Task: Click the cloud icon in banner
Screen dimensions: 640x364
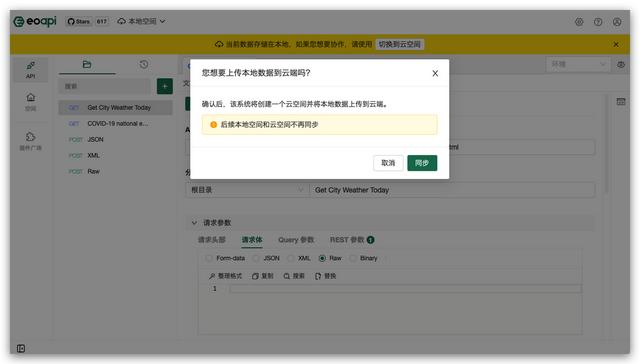Action: 219,44
